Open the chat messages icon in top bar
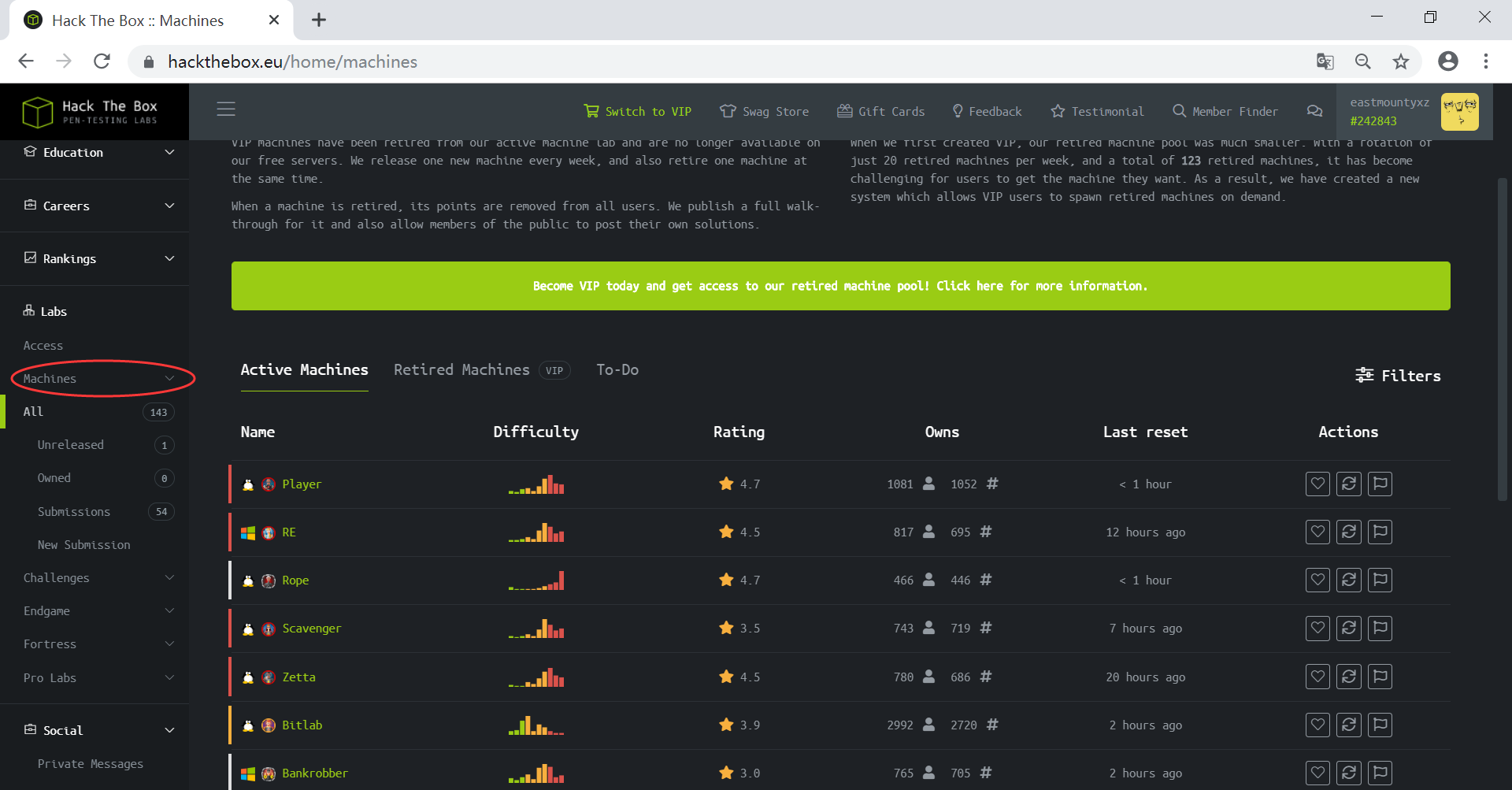 pyautogui.click(x=1314, y=111)
